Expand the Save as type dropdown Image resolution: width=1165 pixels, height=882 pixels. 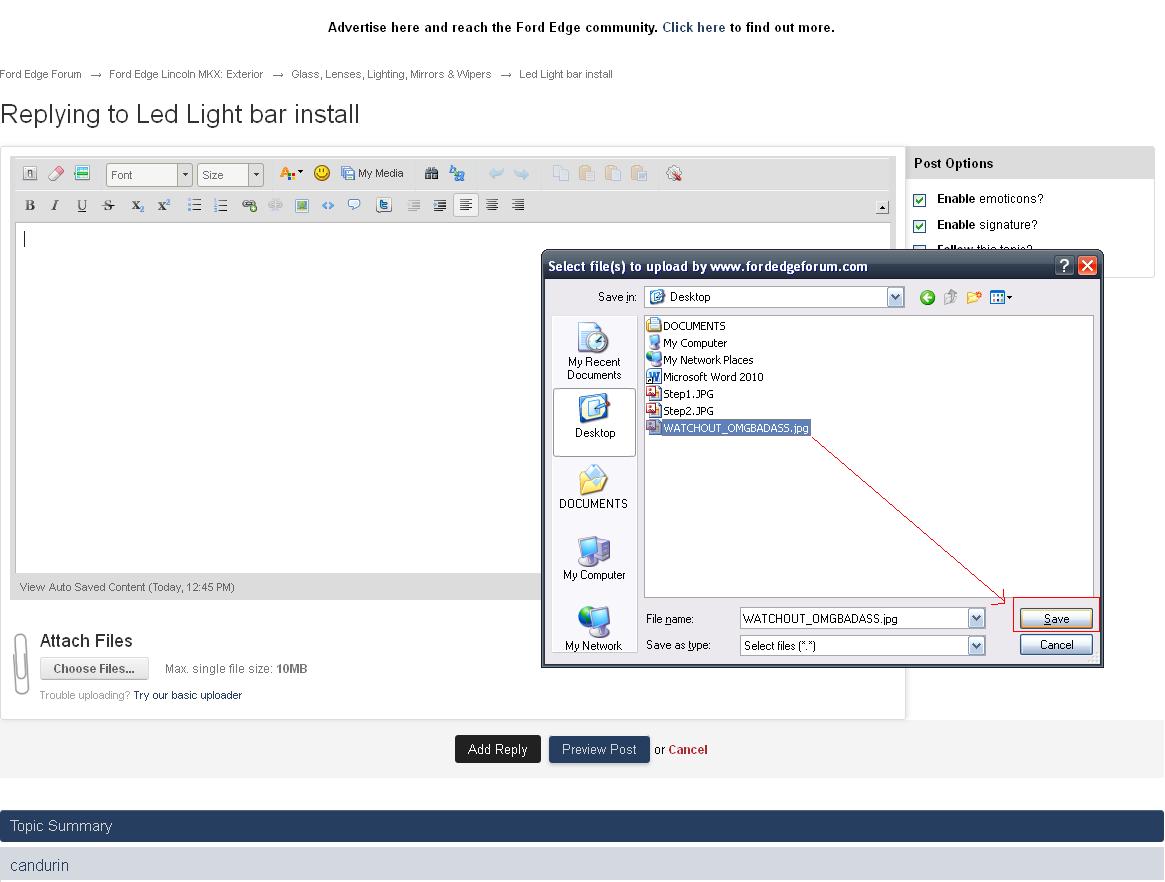coord(976,646)
